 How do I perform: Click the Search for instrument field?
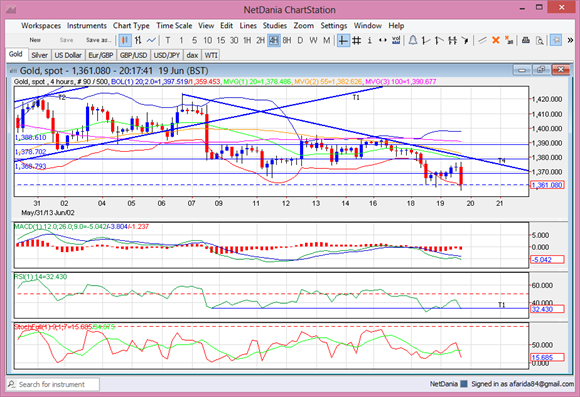tap(53, 384)
